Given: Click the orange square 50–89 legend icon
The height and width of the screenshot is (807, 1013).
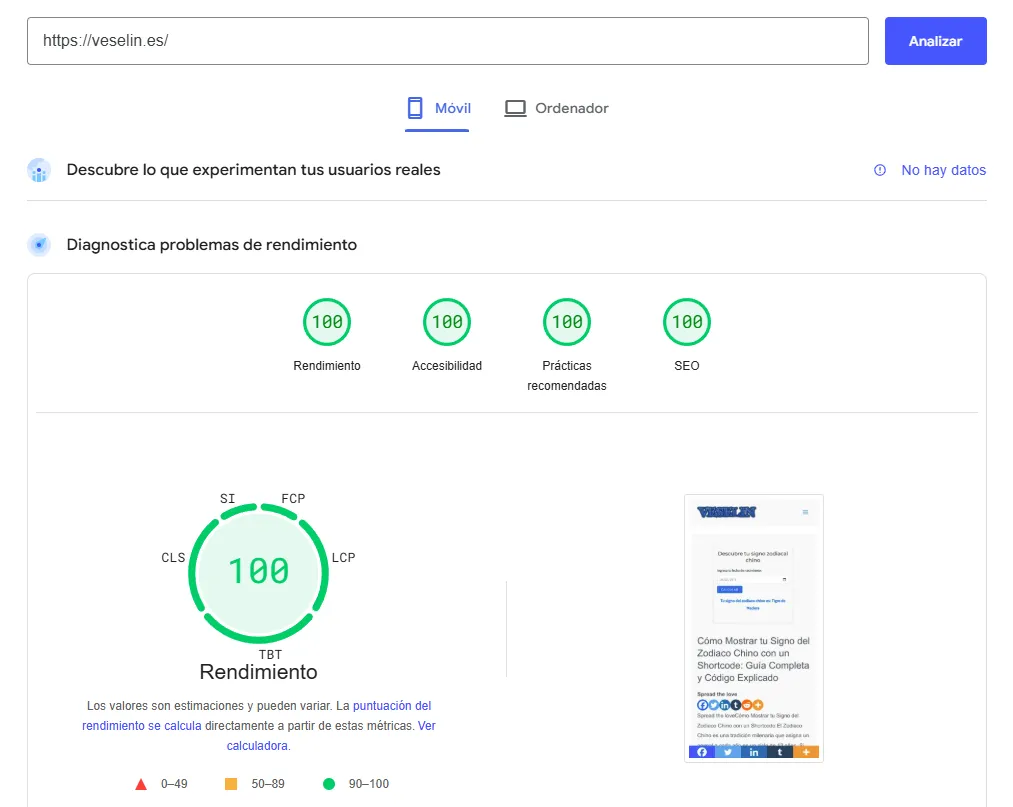Looking at the screenshot, I should coord(231,784).
